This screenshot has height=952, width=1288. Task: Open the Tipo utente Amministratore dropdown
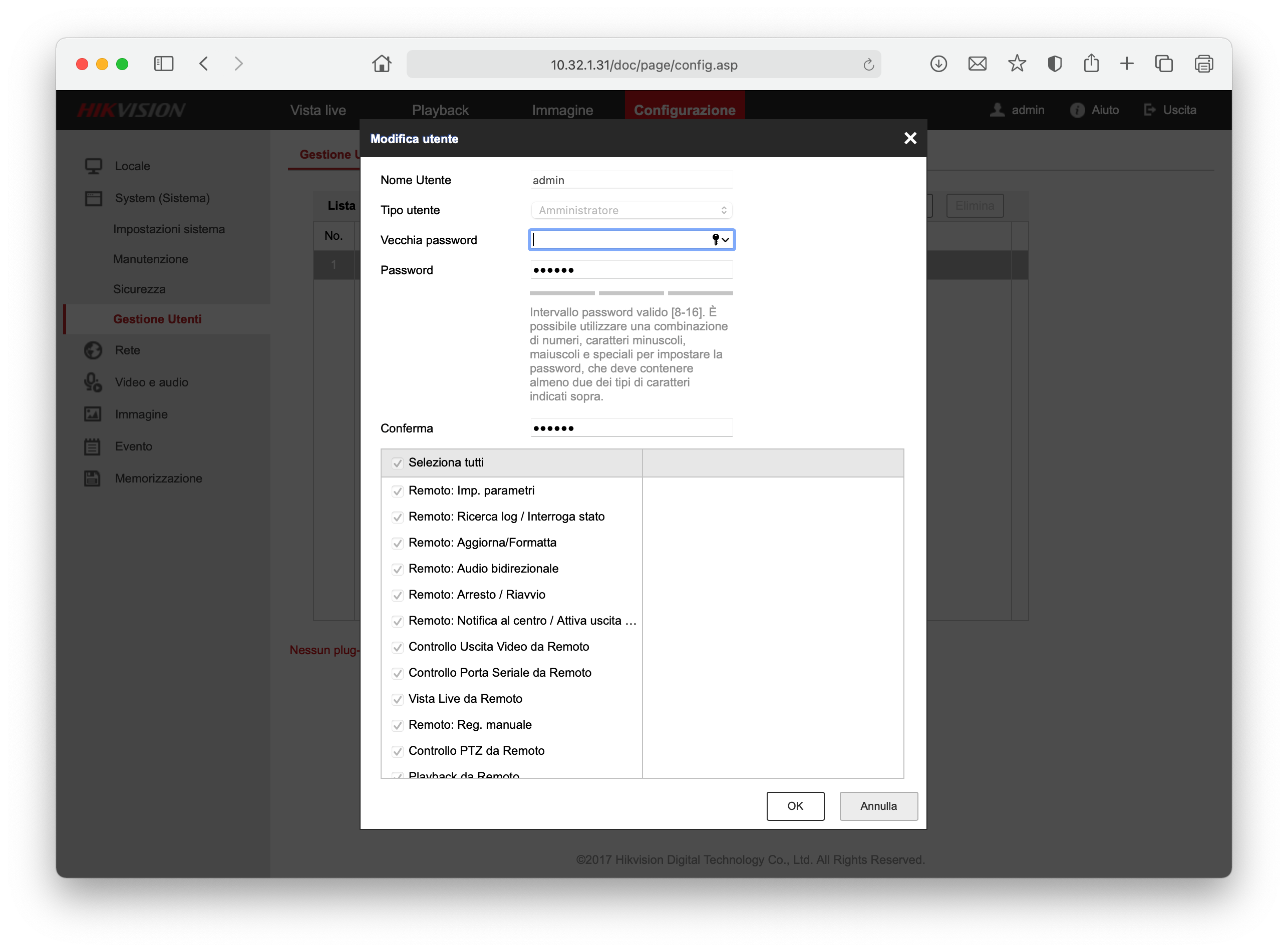pos(631,210)
